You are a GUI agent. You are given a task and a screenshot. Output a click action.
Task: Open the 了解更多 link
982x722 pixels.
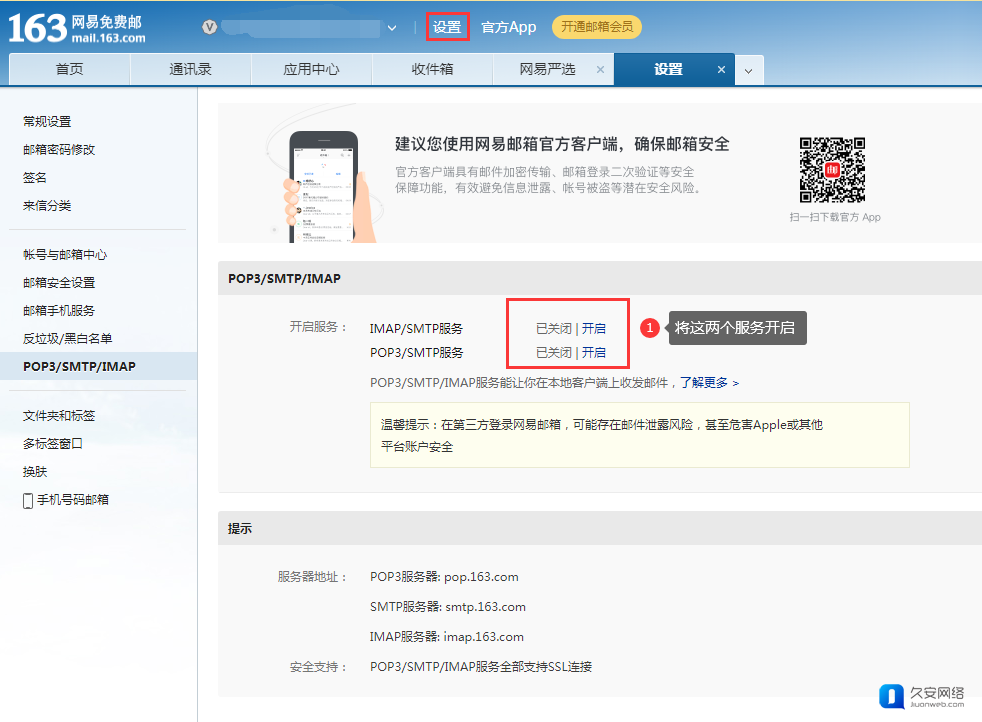710,383
